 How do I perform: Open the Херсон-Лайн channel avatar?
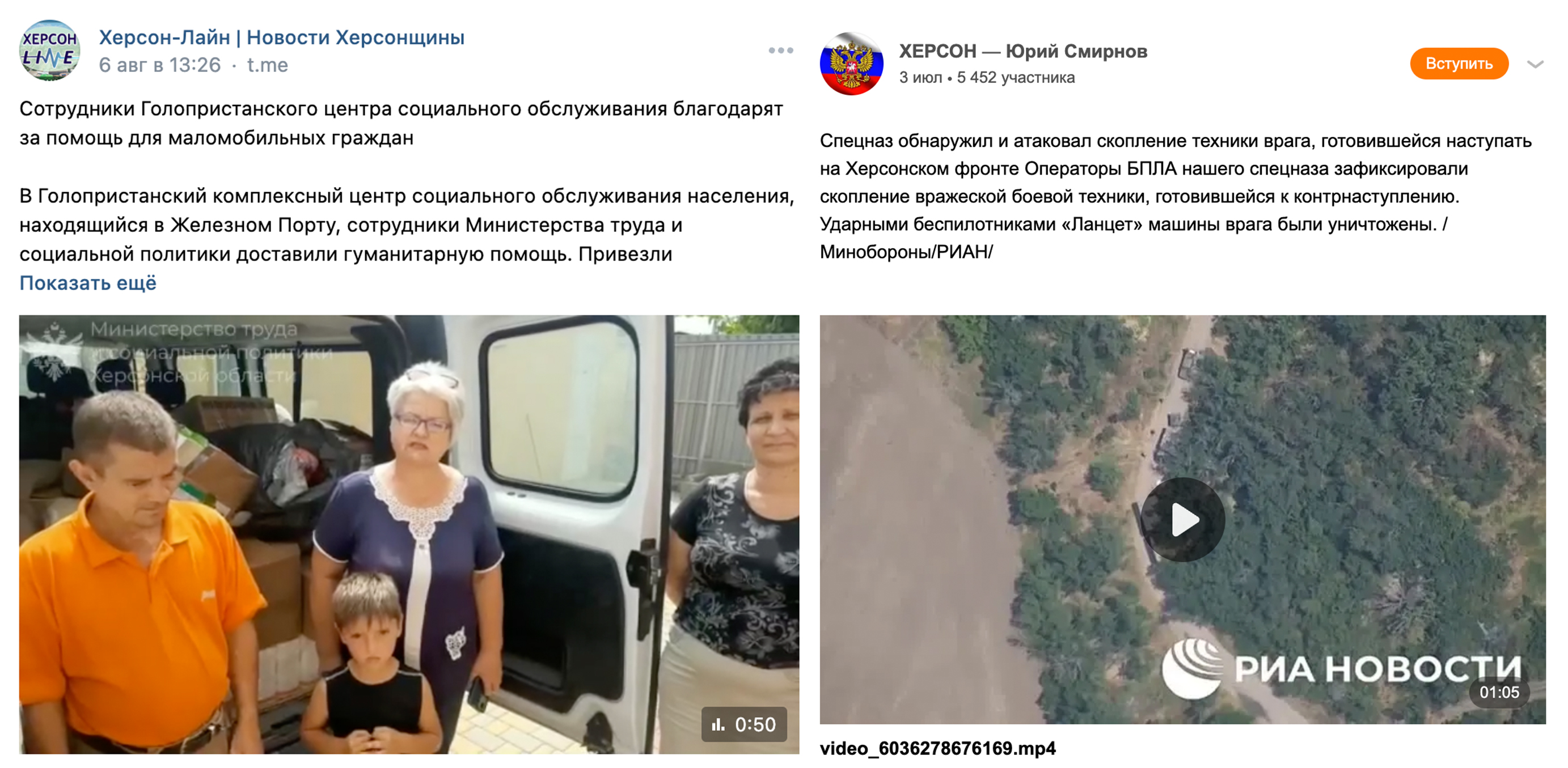tap(49, 50)
